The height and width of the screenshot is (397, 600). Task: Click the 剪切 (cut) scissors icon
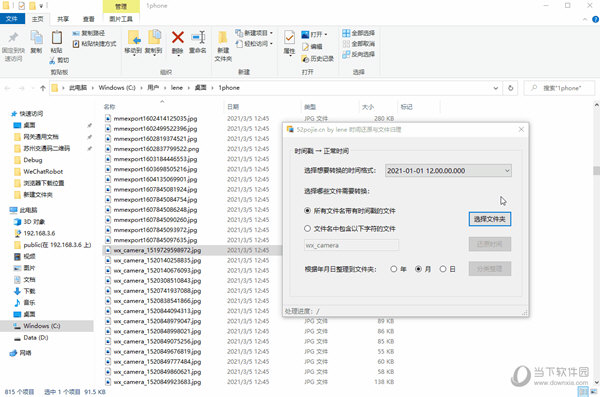(x=52, y=60)
